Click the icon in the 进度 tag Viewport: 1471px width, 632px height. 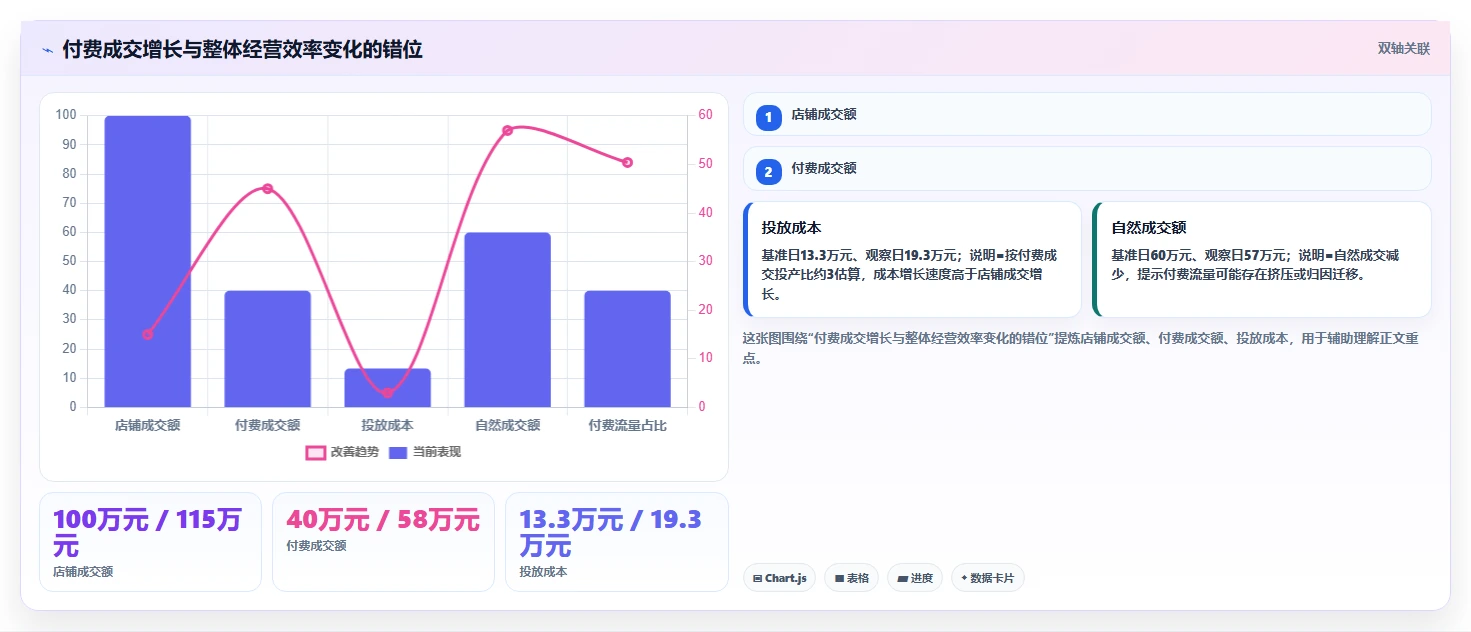[902, 579]
